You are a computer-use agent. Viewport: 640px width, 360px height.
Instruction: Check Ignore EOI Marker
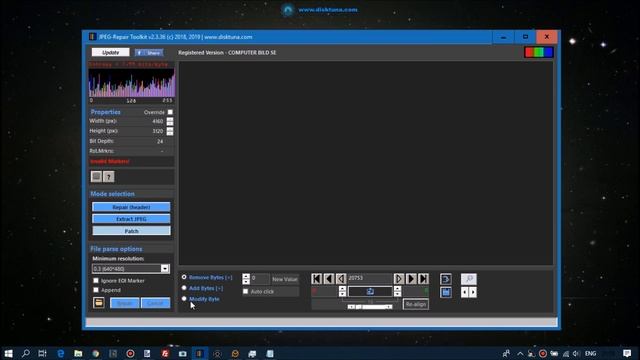pyautogui.click(x=96, y=280)
